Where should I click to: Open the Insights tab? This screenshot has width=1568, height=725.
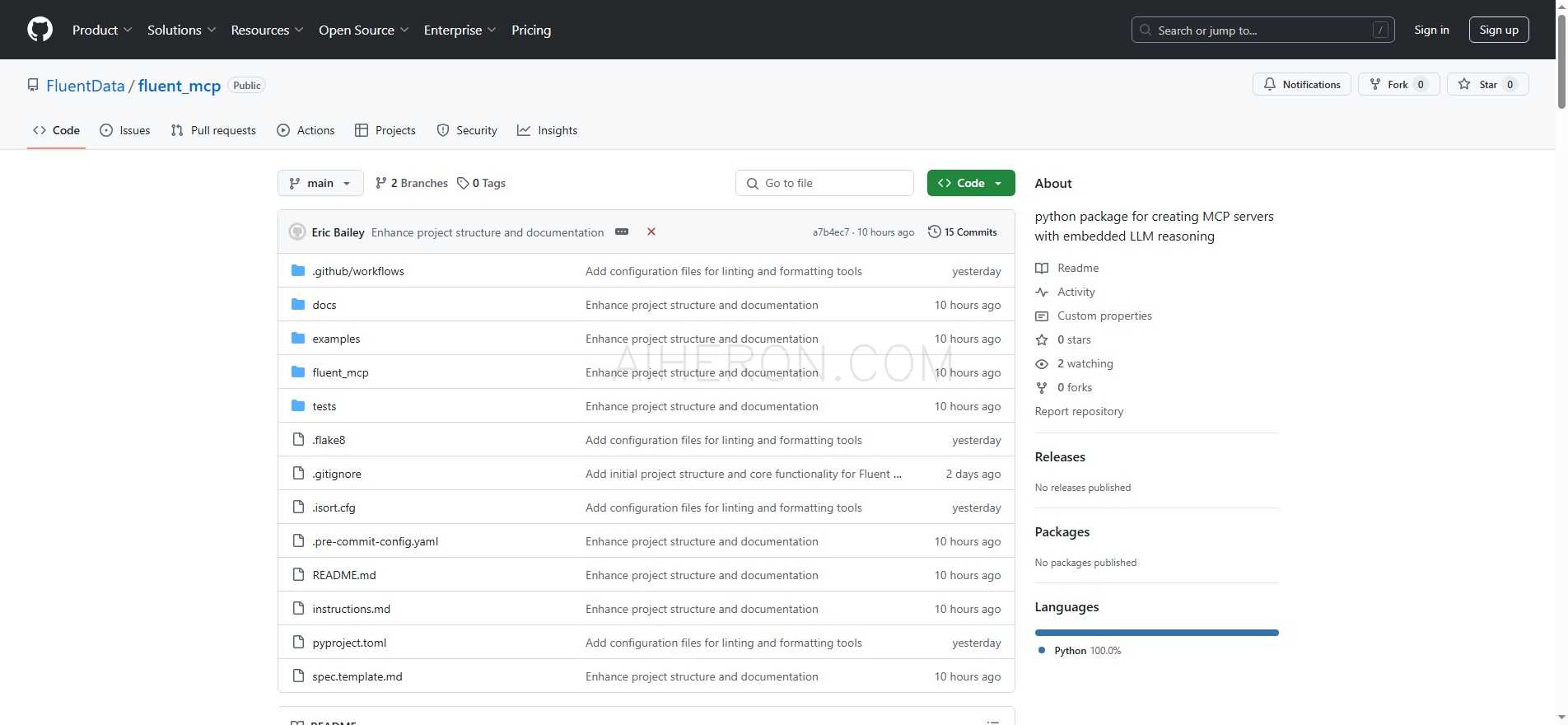(548, 130)
